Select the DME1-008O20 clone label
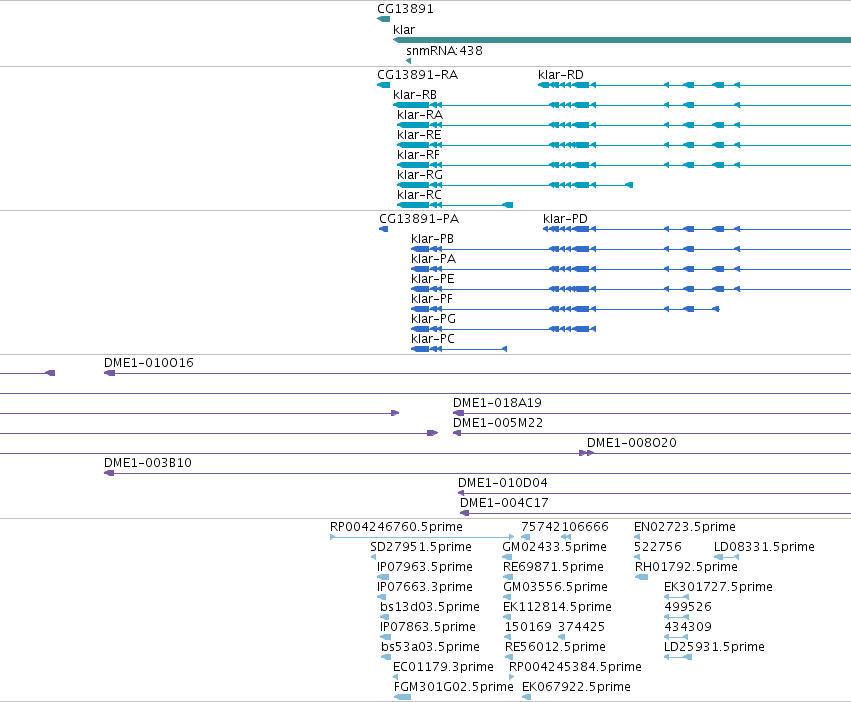The height and width of the screenshot is (702, 851). [x=632, y=443]
